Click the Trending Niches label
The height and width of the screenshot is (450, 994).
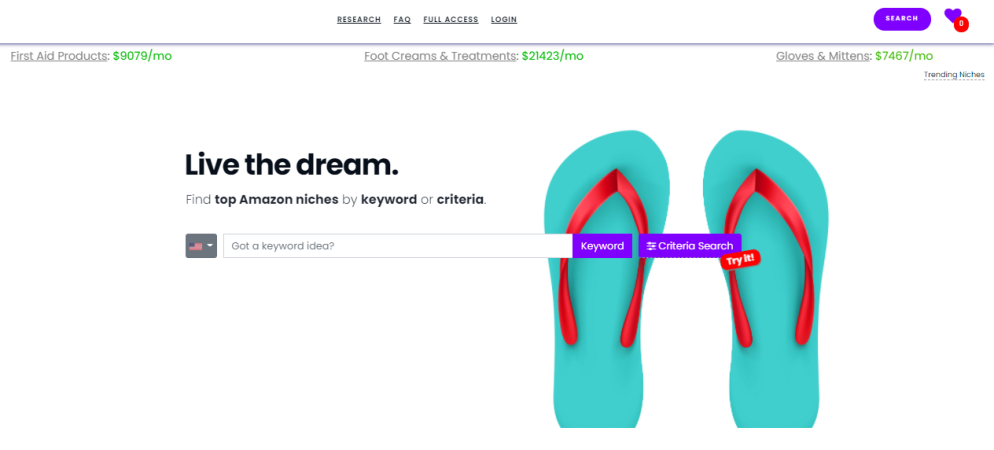pos(954,75)
